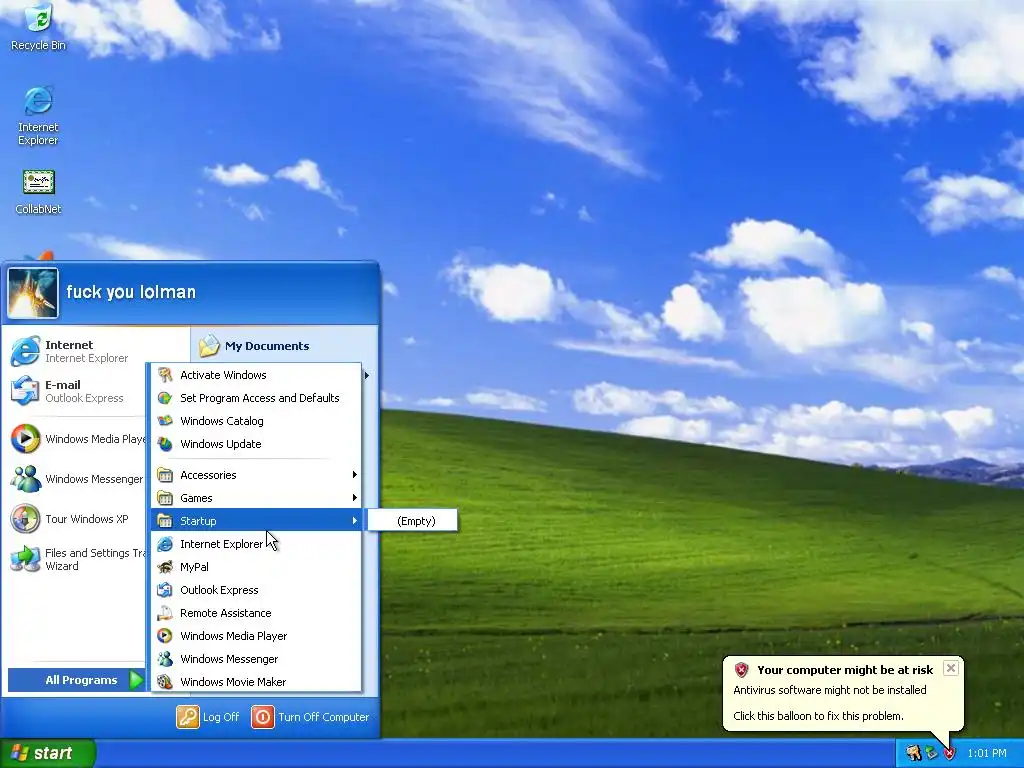Screen dimensions: 1024x768
Task: Open Outlook Express E-mail pinned item
Action: (75, 391)
